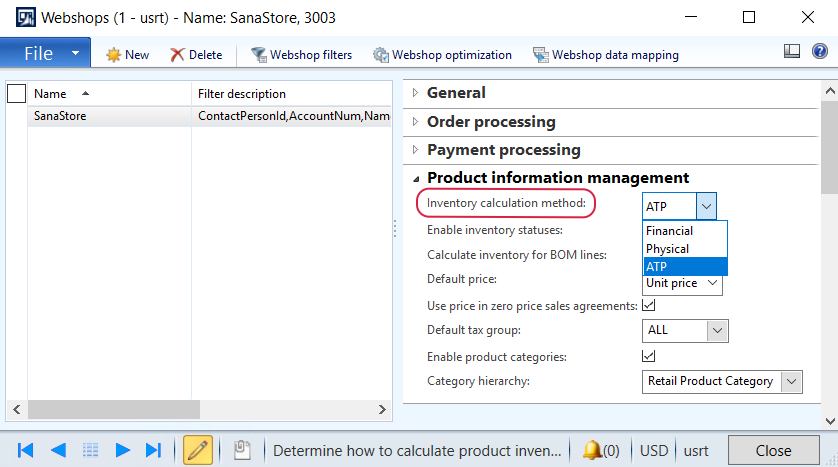Uncheck Enable product categories checkbox

point(649,356)
